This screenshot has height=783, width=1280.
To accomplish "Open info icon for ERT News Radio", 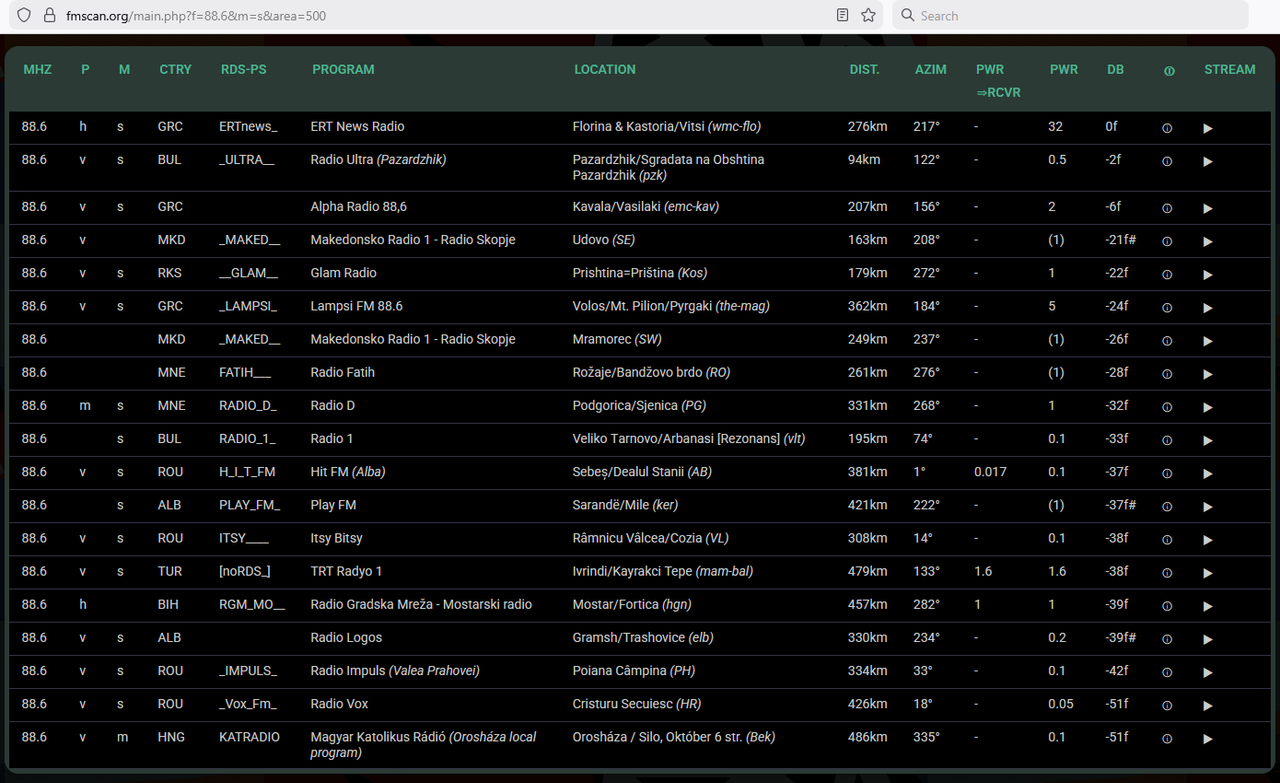I will (x=1167, y=129).
